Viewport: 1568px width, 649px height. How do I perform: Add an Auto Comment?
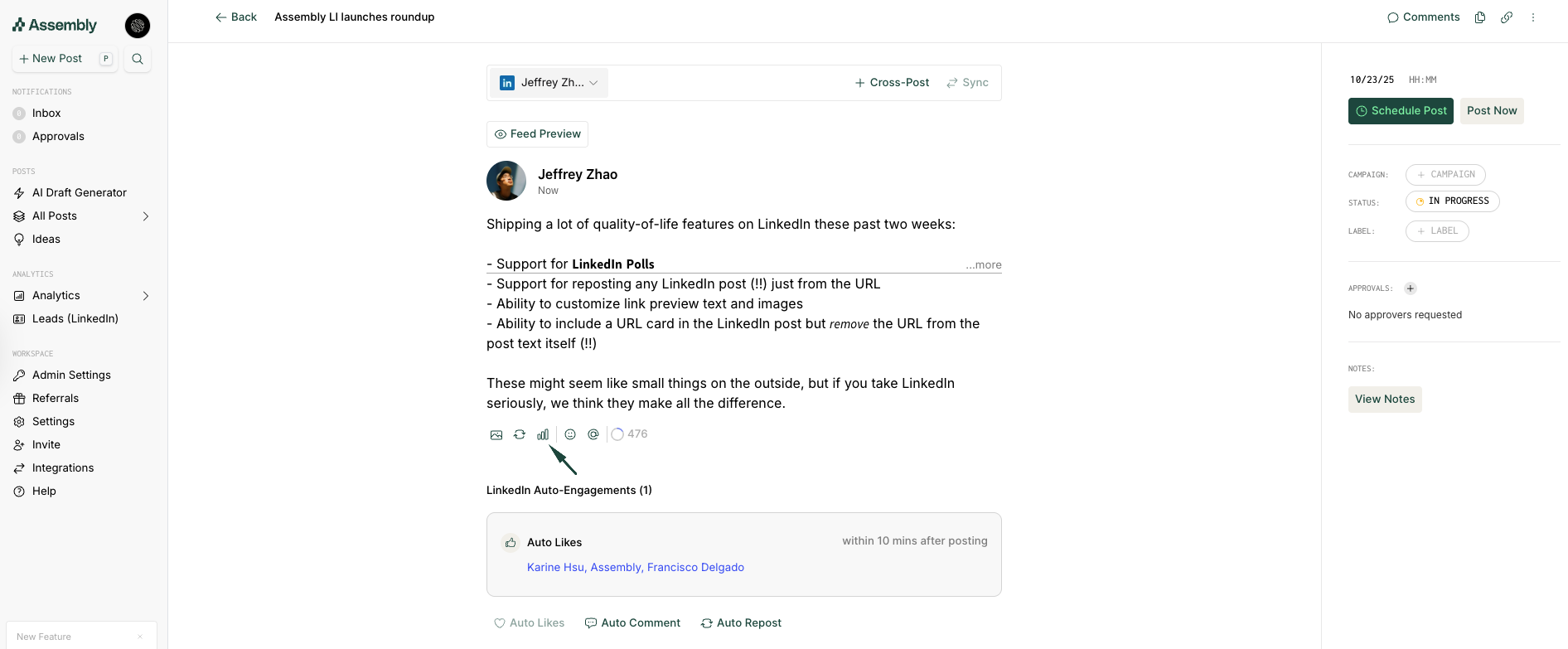click(x=632, y=623)
